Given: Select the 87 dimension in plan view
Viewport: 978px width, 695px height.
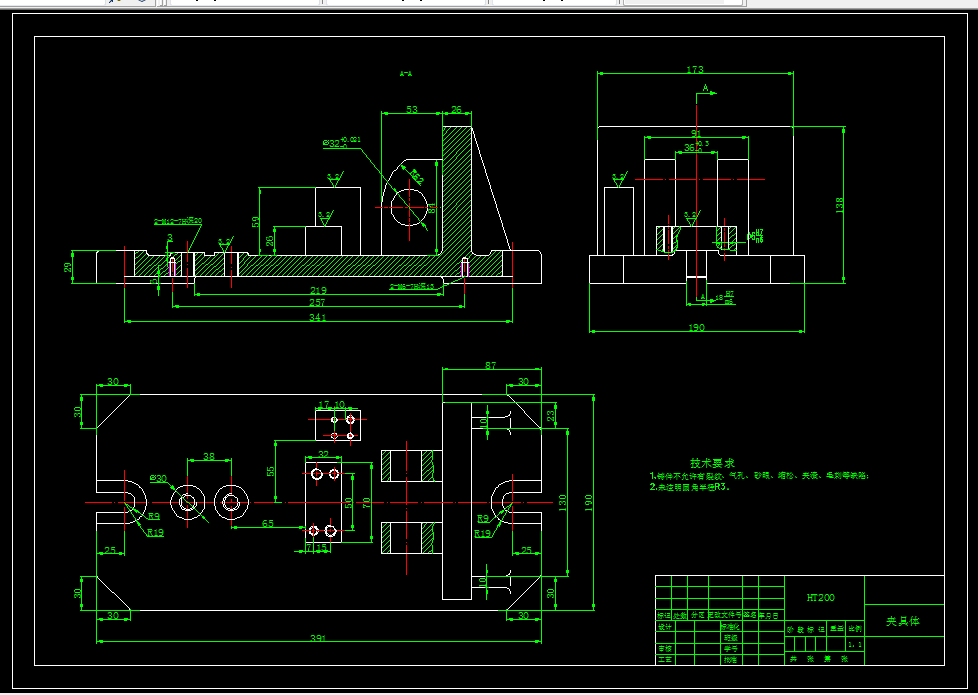Looking at the screenshot, I should [x=490, y=366].
